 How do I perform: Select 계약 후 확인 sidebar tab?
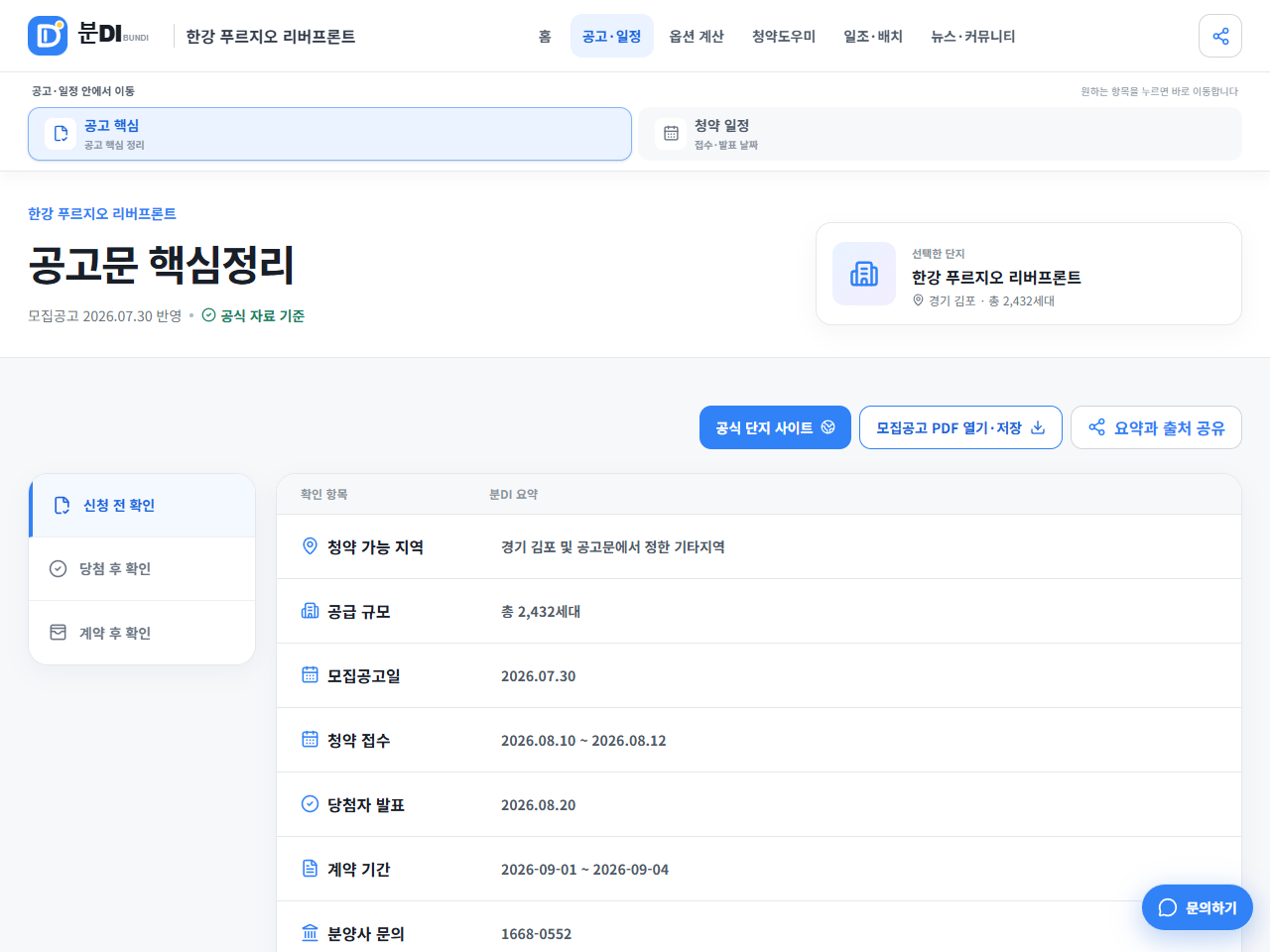click(142, 633)
